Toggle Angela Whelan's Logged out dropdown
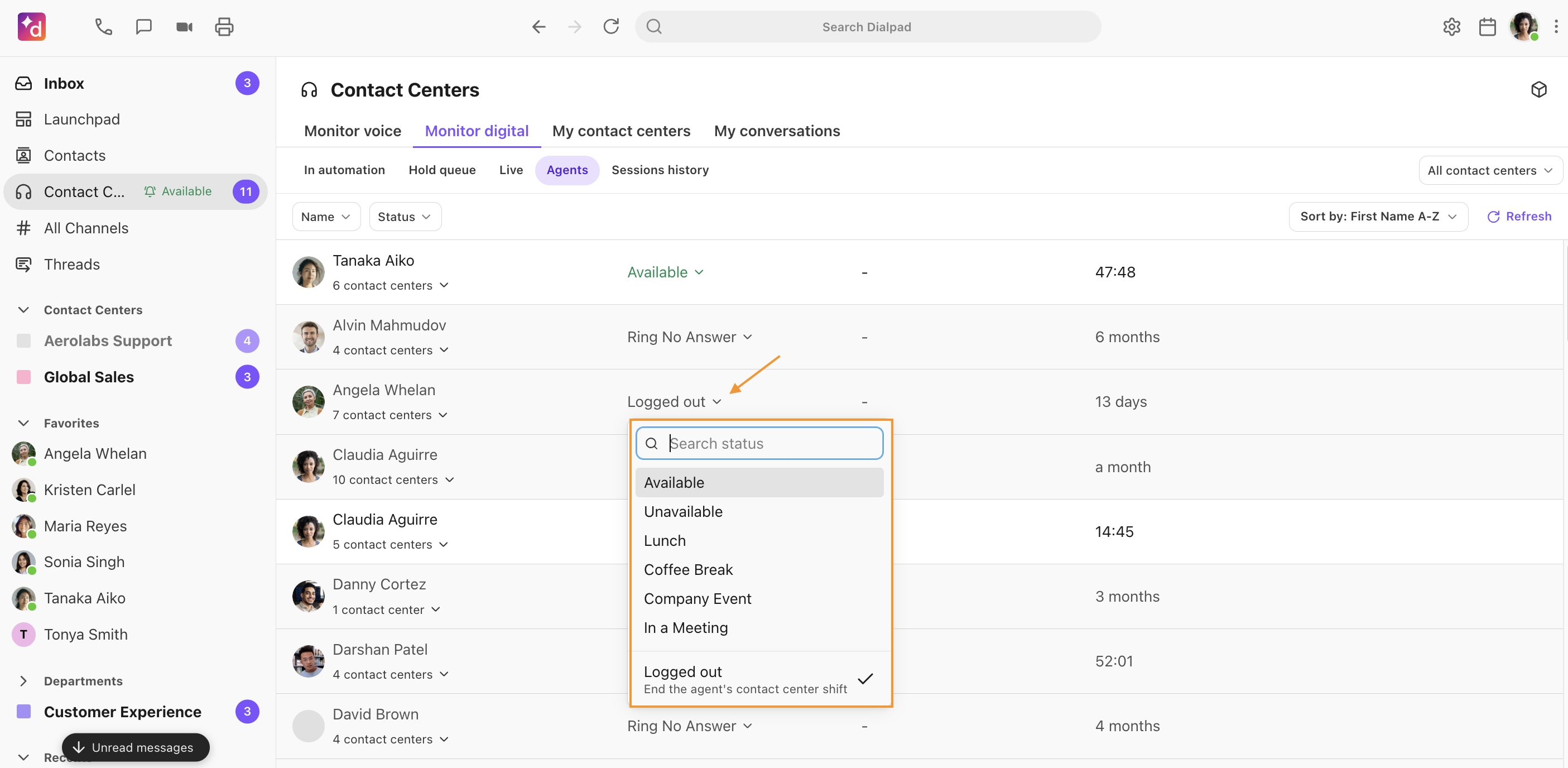1568x768 pixels. pyautogui.click(x=674, y=402)
